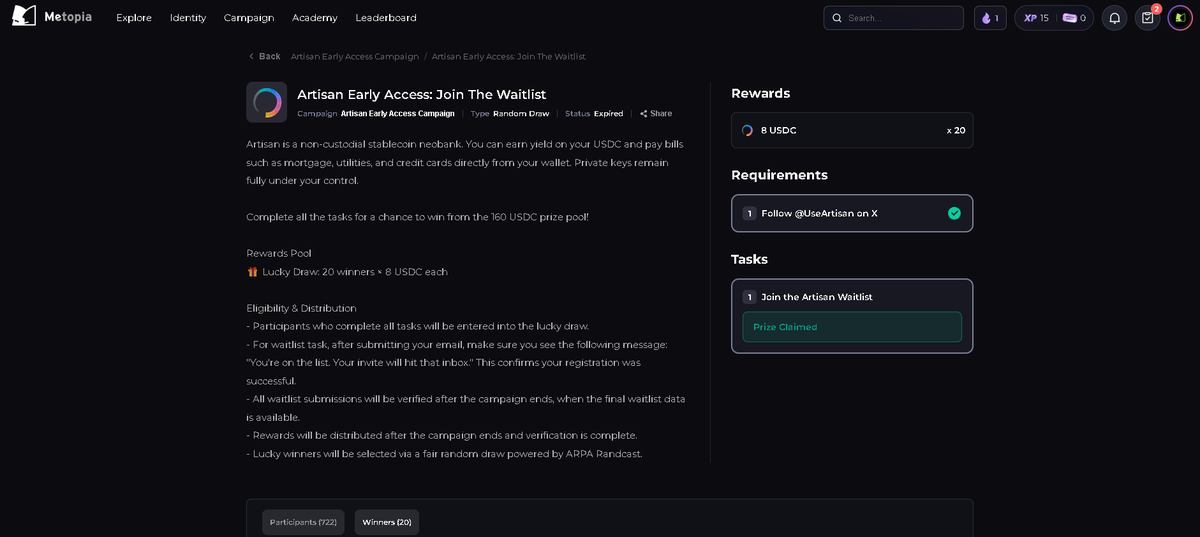The height and width of the screenshot is (537, 1200).
Task: Switch to the Participants (722) tab
Action: pyautogui.click(x=304, y=522)
